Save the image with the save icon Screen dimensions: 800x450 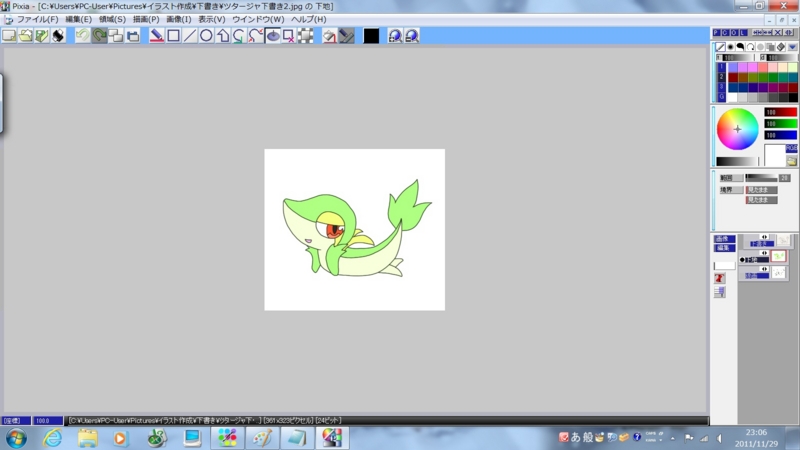(x=42, y=35)
